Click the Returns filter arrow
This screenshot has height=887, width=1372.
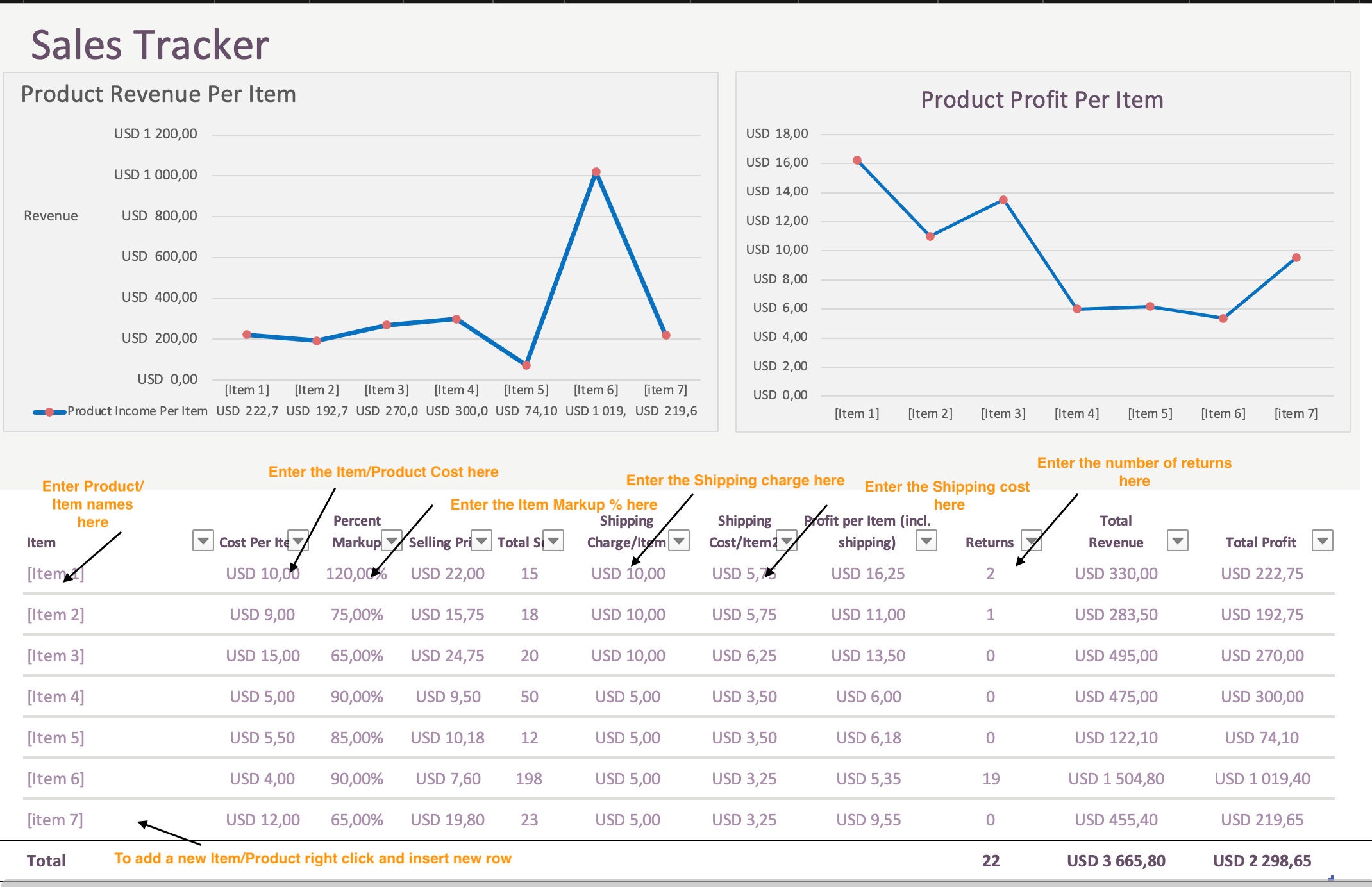(x=1031, y=542)
